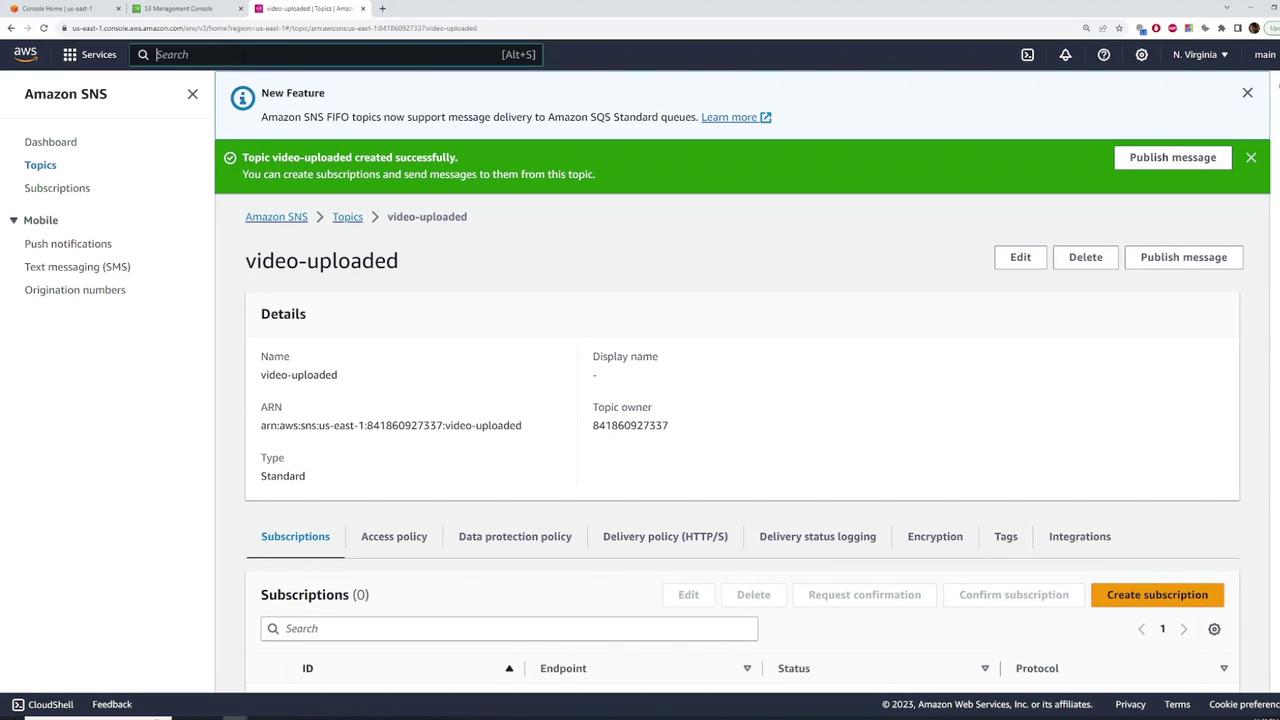Dismiss the green success notification

[x=1251, y=158]
